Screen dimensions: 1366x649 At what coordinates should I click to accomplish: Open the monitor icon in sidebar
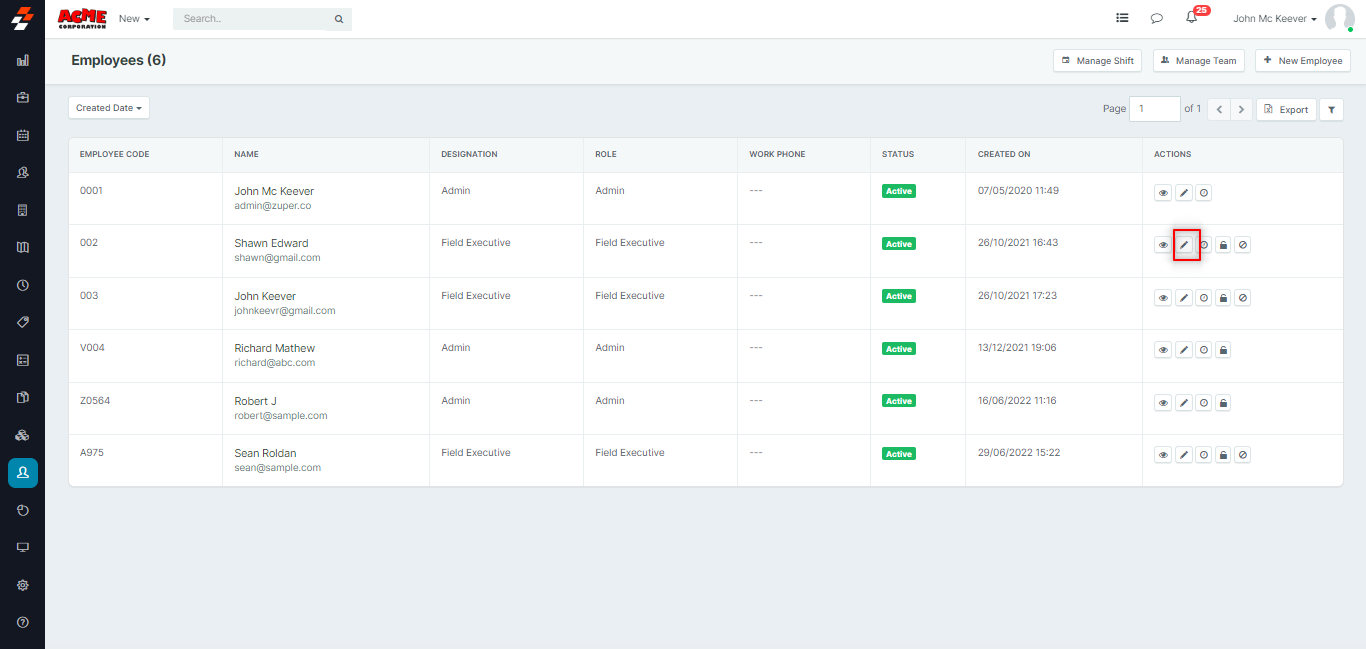pyautogui.click(x=23, y=547)
